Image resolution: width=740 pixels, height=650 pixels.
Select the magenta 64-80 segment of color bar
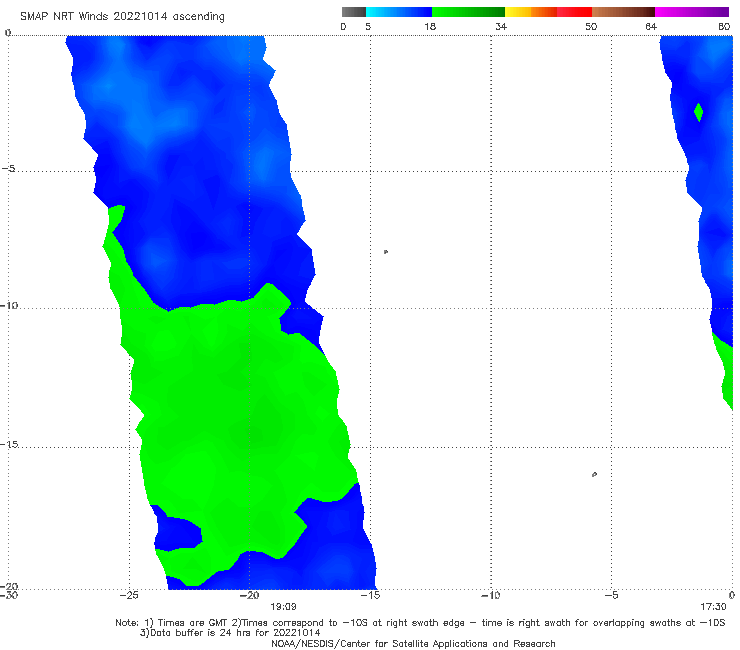coord(692,12)
